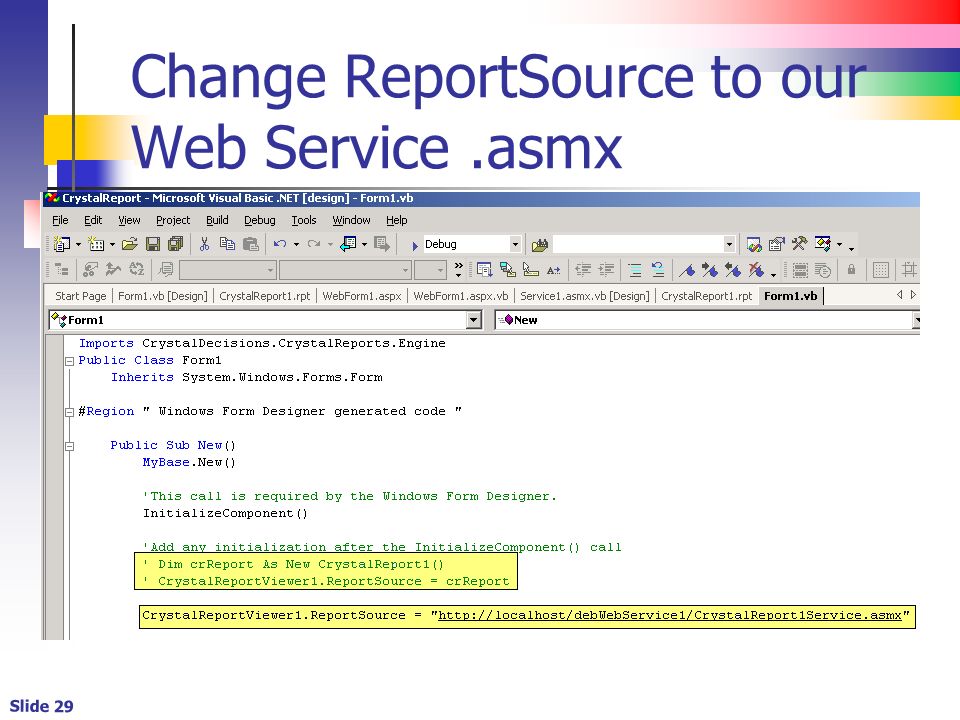Open the Find combo box dropdown arrow
Viewport: 960px width, 720px height.
(729, 244)
